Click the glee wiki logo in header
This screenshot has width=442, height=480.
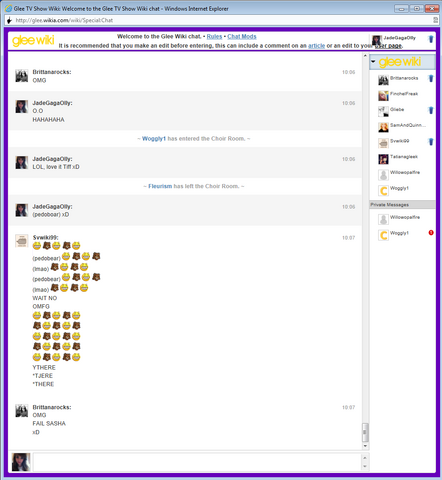point(33,41)
